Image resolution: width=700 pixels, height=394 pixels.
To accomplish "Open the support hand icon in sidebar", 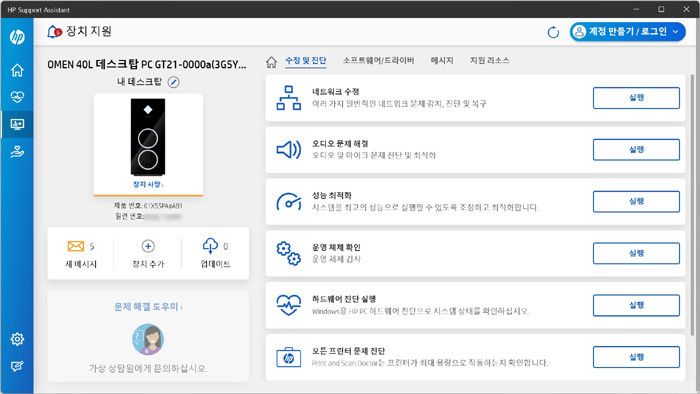I will (x=17, y=152).
